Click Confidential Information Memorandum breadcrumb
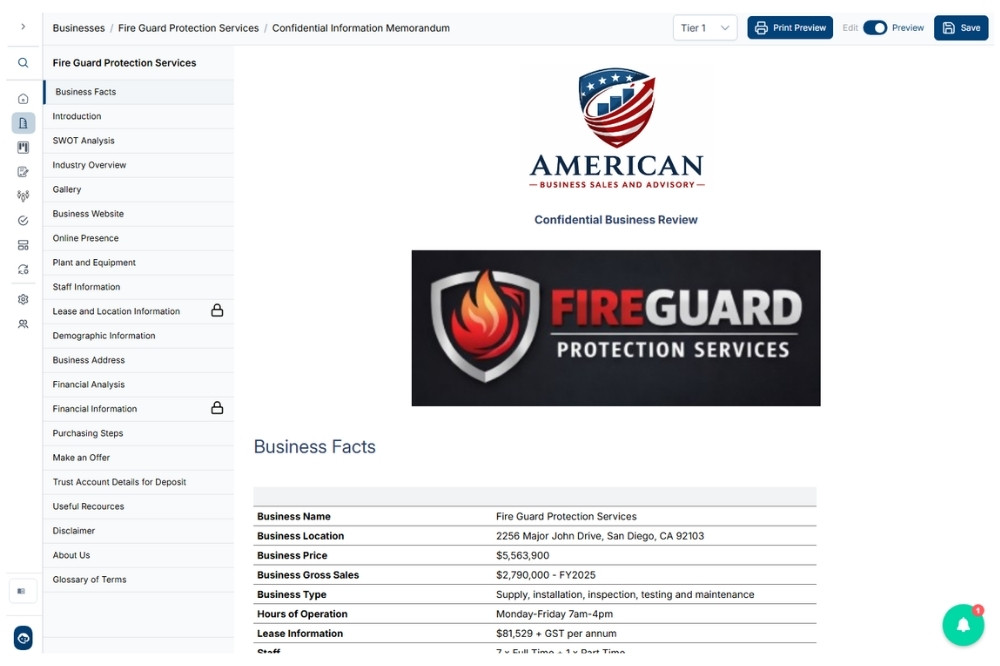The height and width of the screenshot is (666, 1000). tap(360, 28)
